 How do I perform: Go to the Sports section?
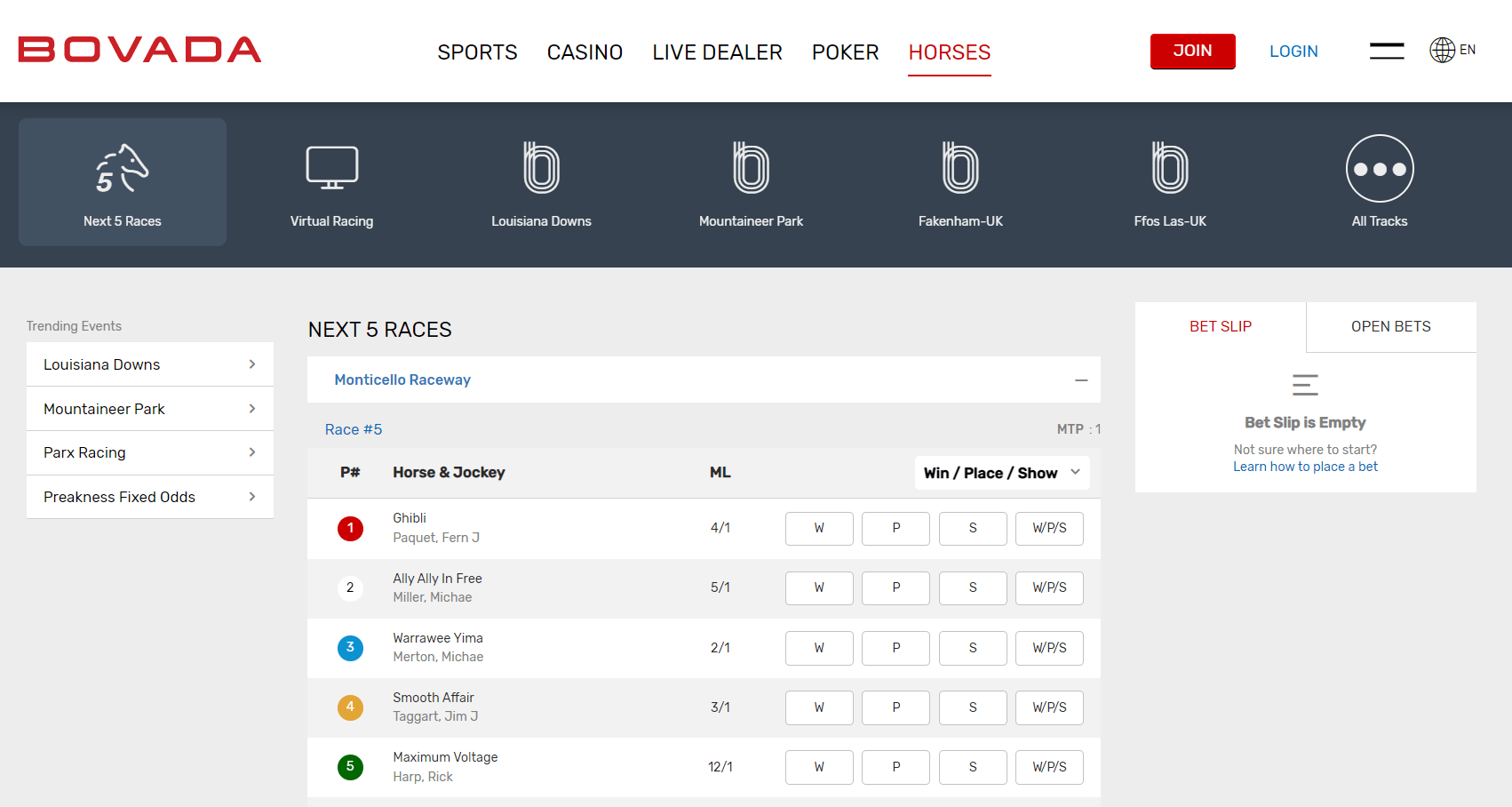477,52
